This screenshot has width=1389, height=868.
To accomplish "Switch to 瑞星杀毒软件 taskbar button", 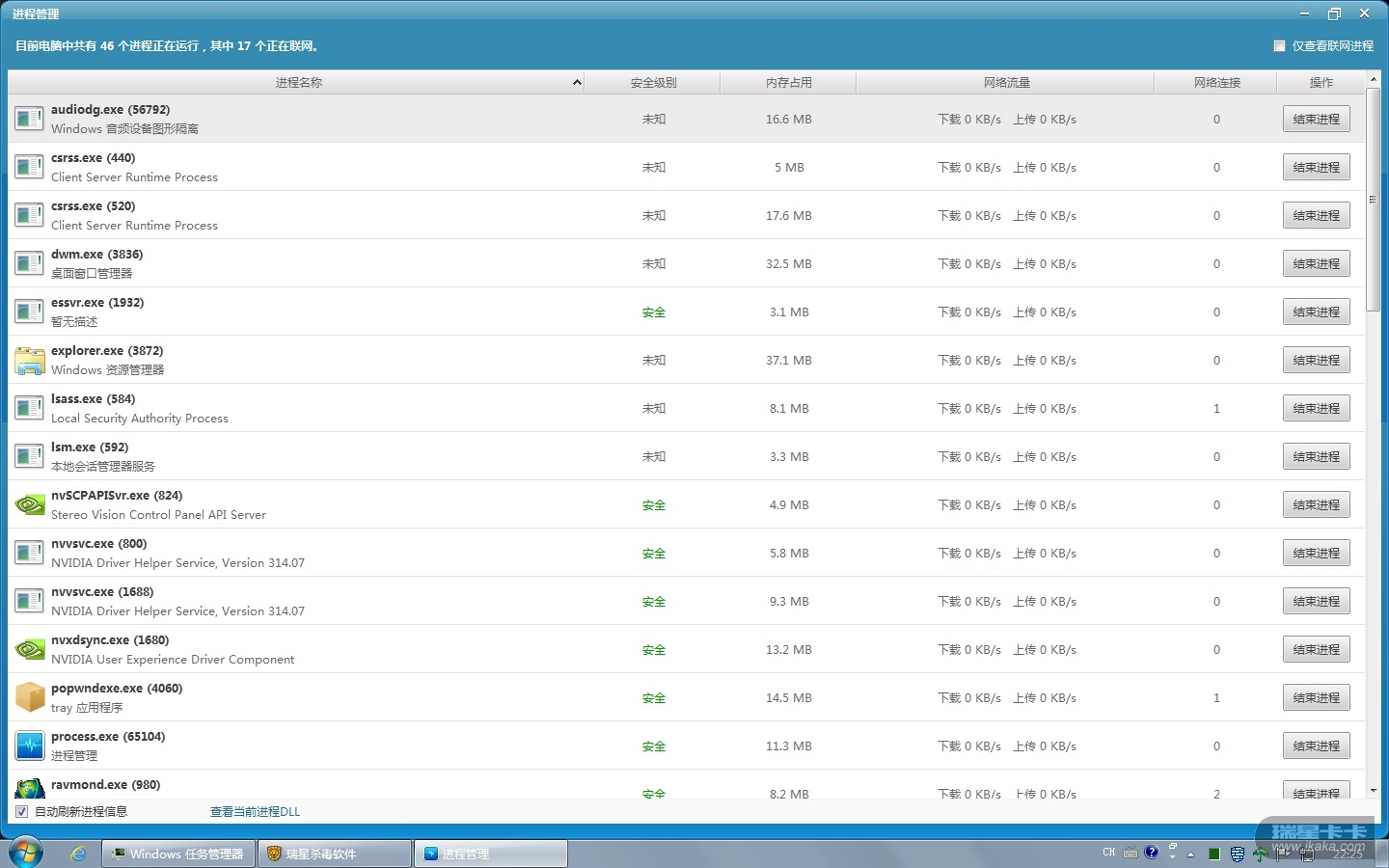I will (x=335, y=854).
